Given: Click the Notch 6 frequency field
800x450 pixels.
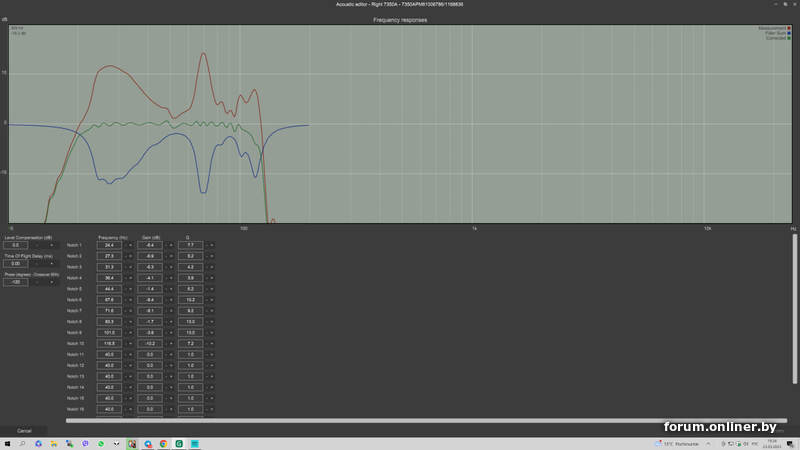Looking at the screenshot, I should click(x=109, y=300).
